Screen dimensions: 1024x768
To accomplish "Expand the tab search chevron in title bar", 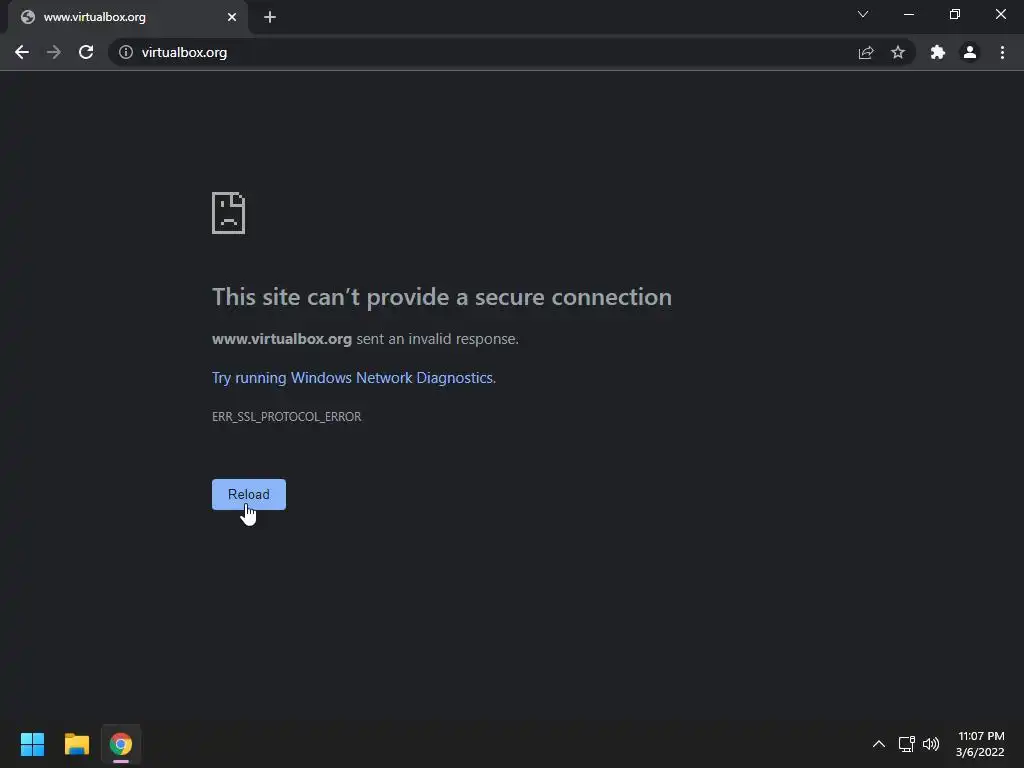I will click(x=863, y=14).
